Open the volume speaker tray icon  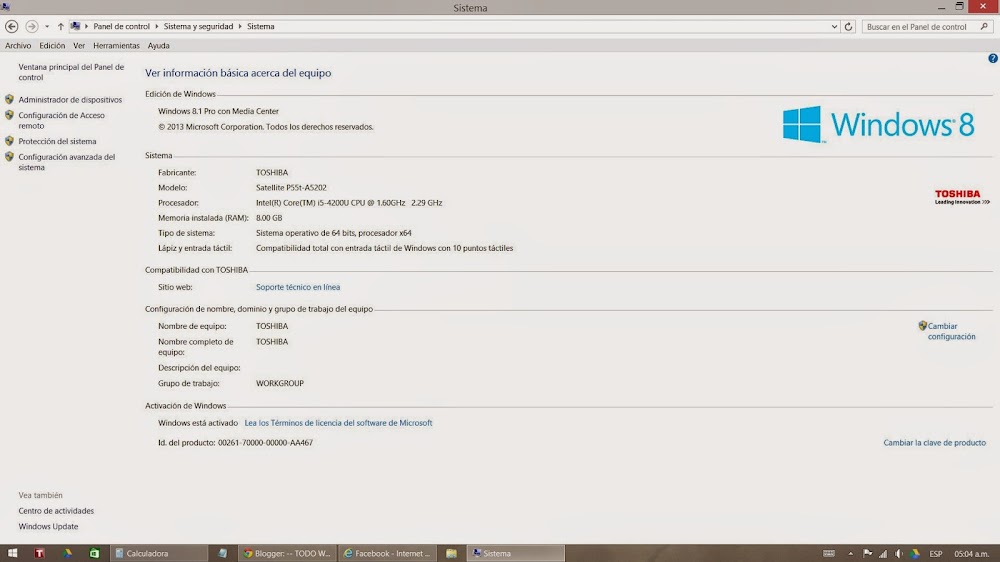pyautogui.click(x=899, y=554)
